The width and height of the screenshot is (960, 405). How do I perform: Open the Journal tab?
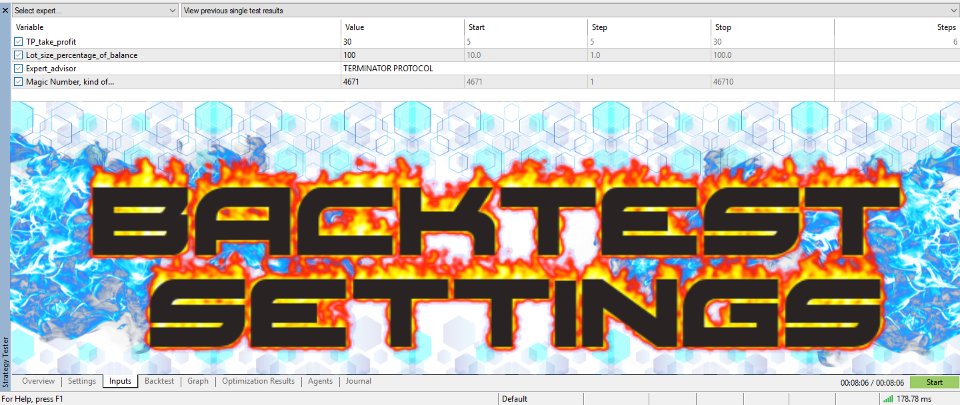point(358,381)
